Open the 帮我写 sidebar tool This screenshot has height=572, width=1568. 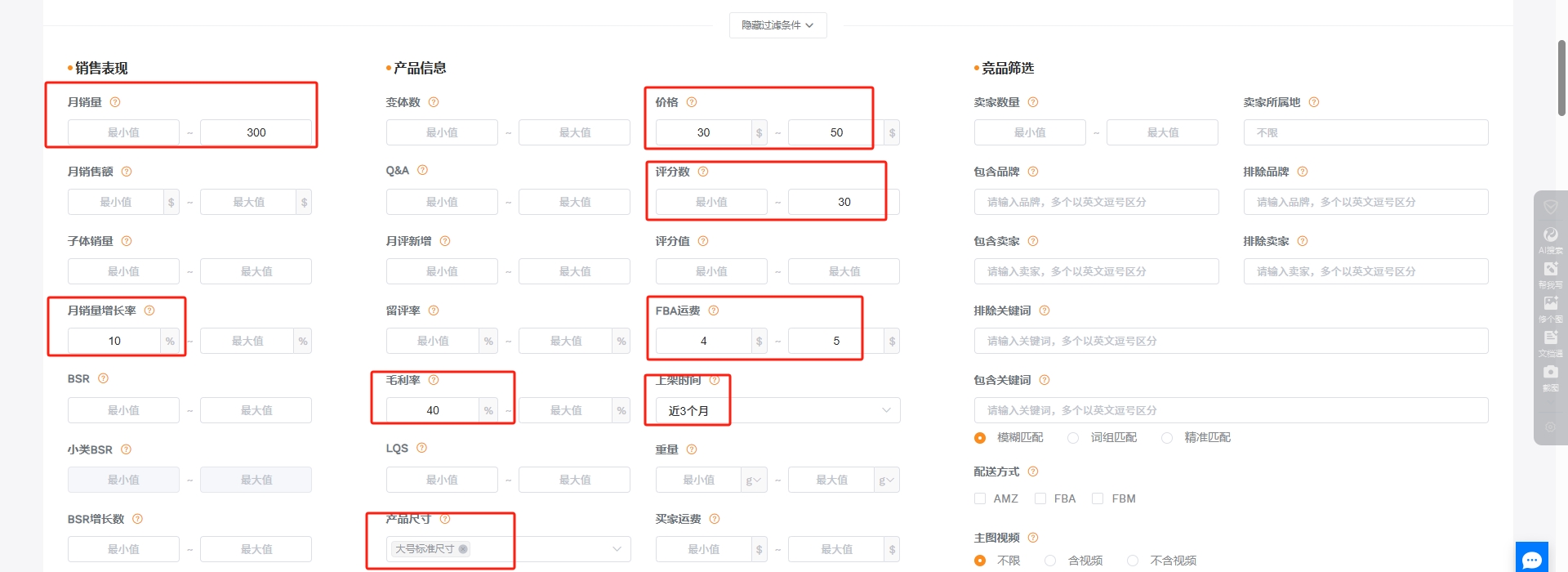point(1550,275)
